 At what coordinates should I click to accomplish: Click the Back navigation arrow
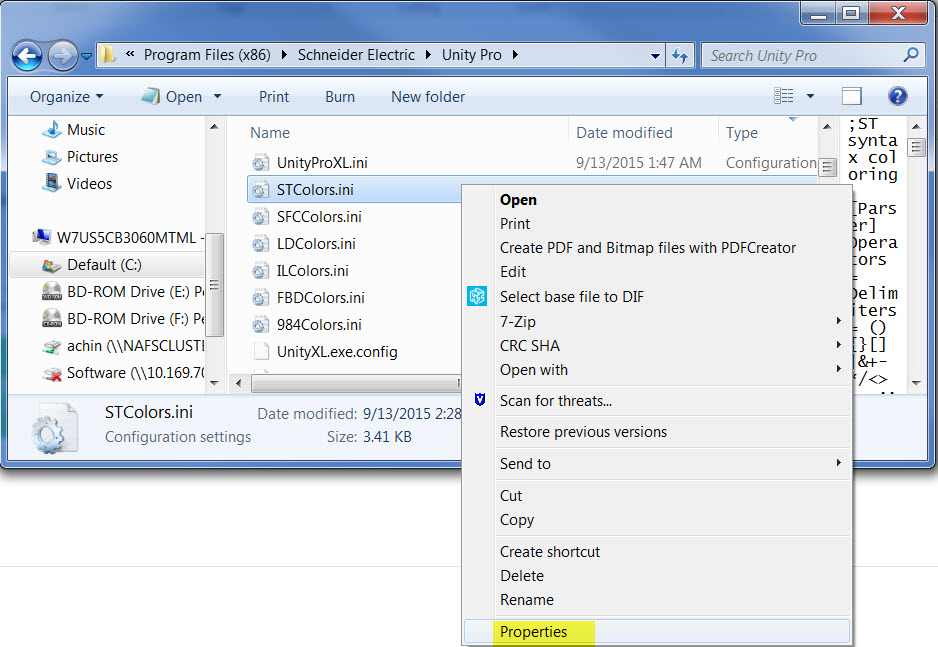coord(27,56)
